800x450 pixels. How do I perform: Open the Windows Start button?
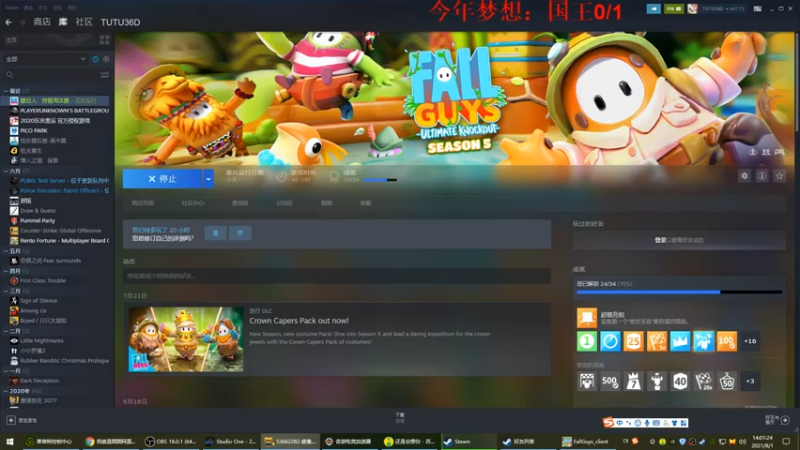pyautogui.click(x=9, y=441)
